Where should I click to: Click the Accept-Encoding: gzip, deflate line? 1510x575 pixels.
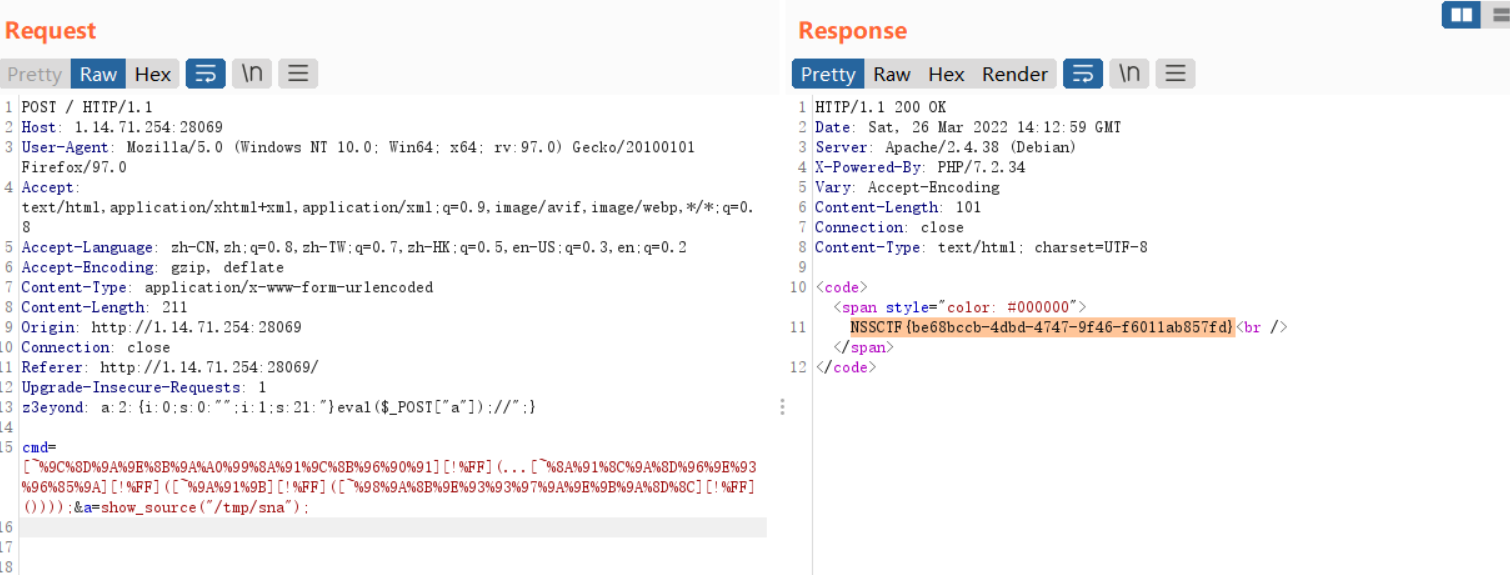152,267
